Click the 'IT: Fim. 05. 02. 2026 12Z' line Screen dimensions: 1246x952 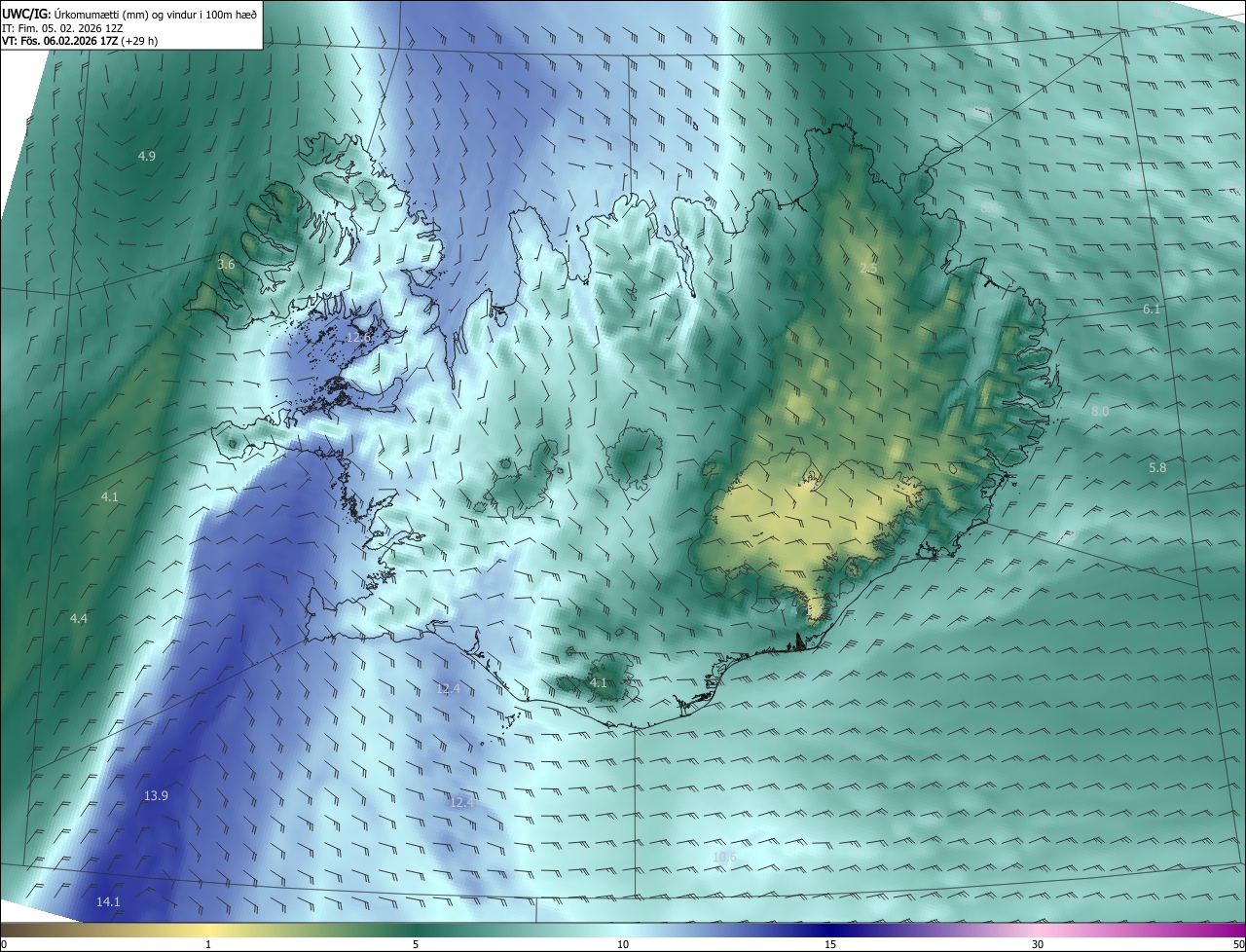point(61,28)
